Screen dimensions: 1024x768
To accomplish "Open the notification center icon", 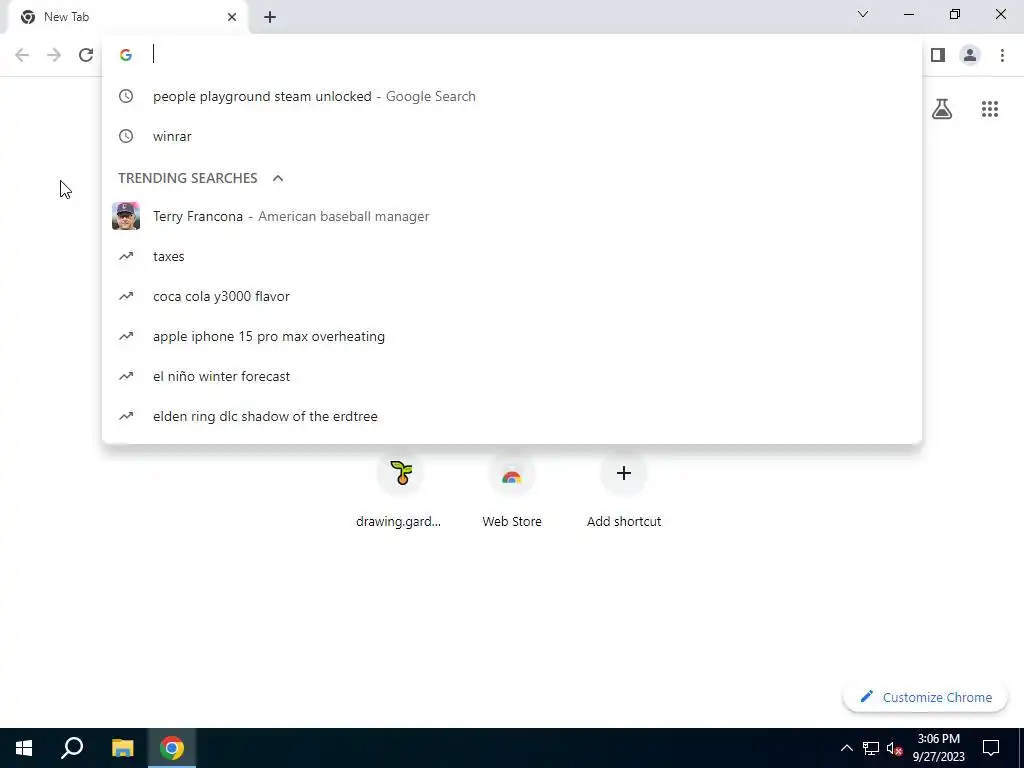I will coord(991,748).
